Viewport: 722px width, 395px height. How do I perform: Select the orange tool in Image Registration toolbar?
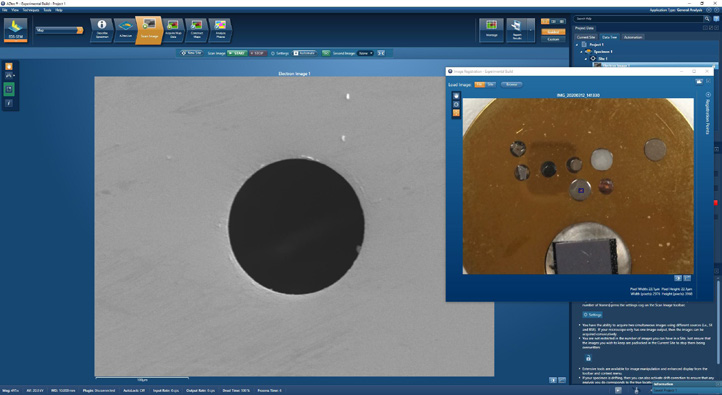456,113
